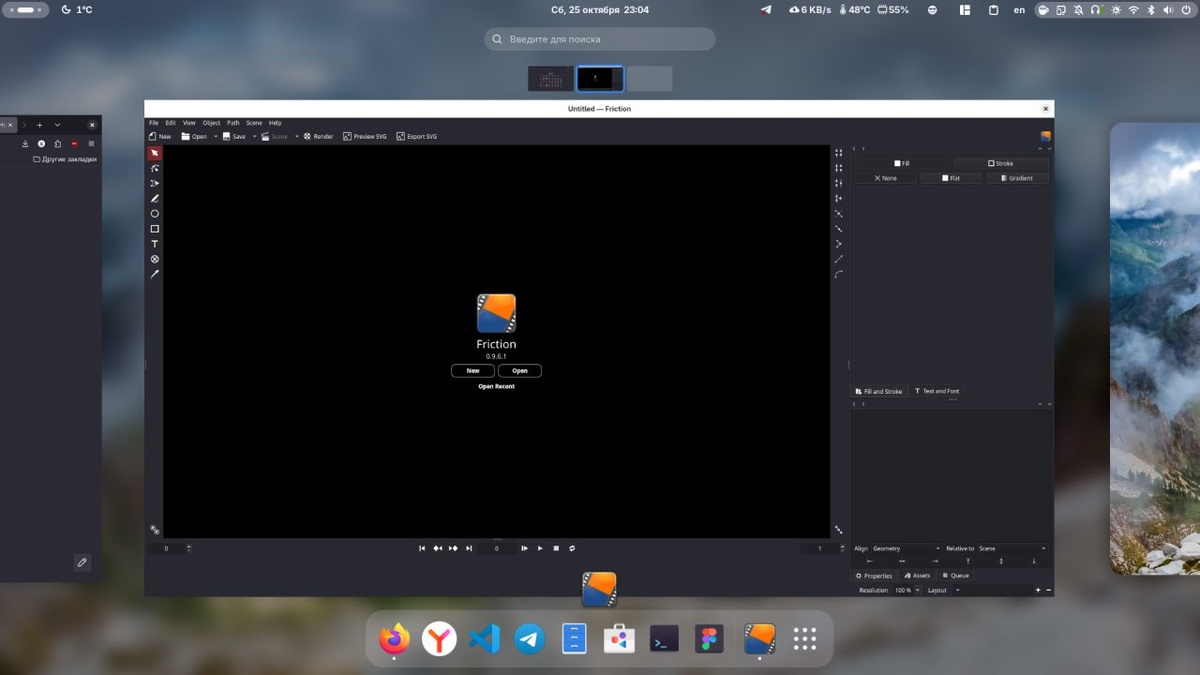
Task: Click the Save toolbar button
Action: 234,136
